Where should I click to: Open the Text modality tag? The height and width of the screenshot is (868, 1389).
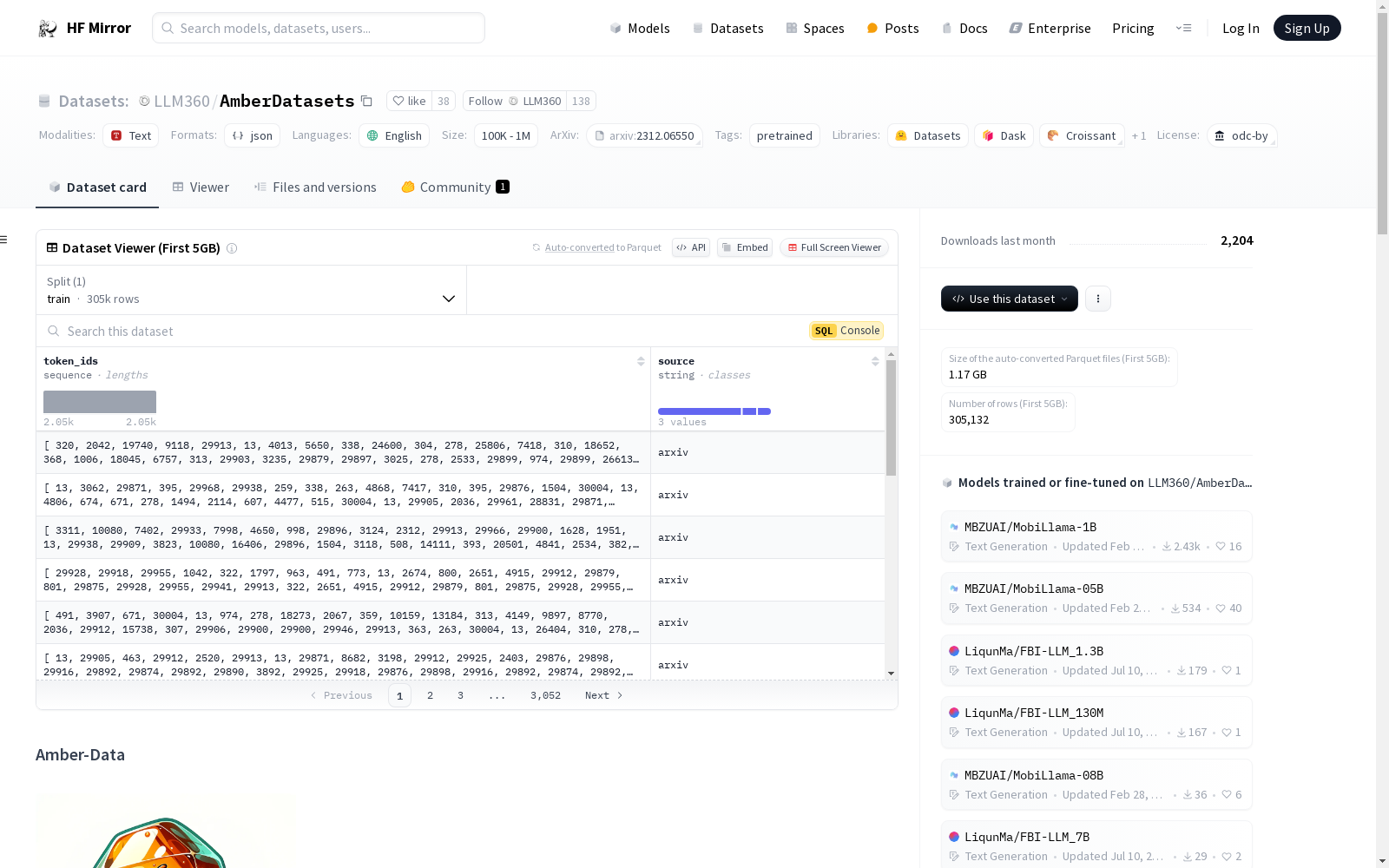(130, 135)
